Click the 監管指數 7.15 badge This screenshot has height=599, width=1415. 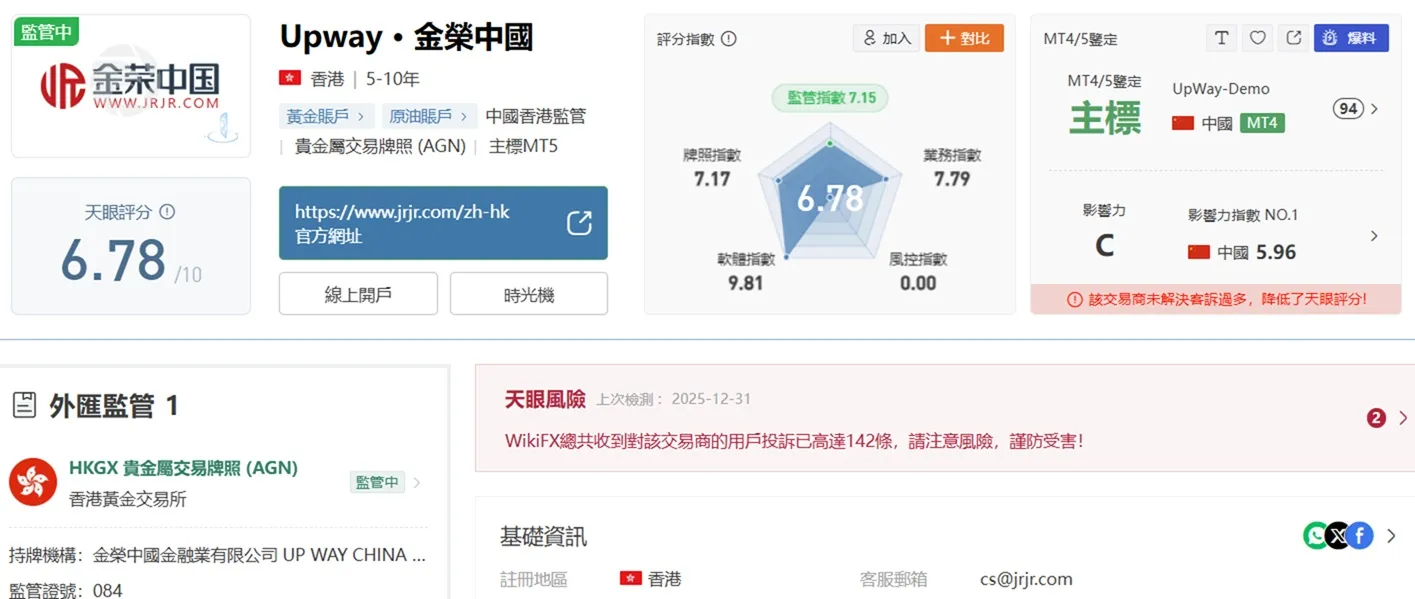click(x=830, y=97)
